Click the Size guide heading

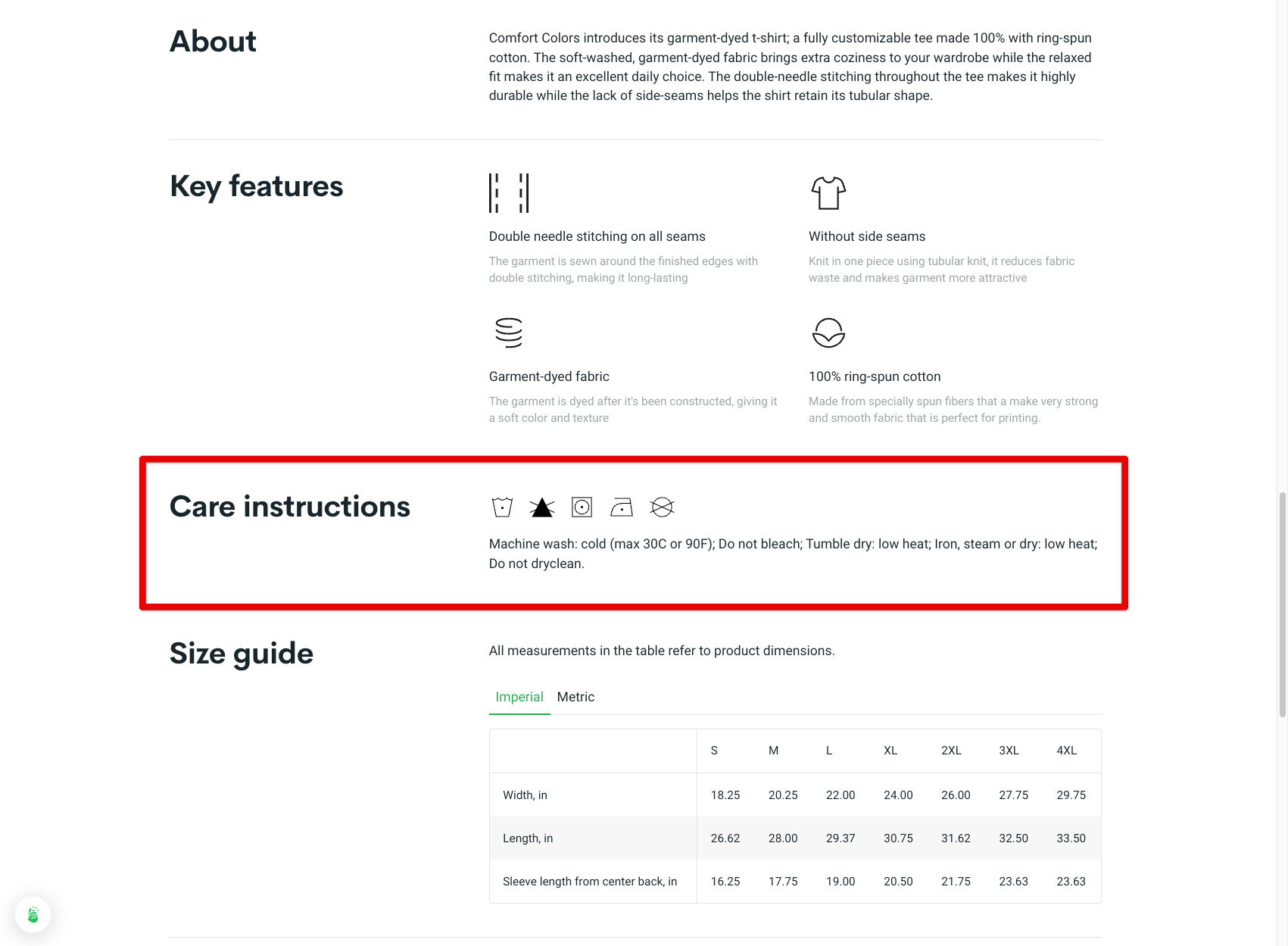pos(242,654)
